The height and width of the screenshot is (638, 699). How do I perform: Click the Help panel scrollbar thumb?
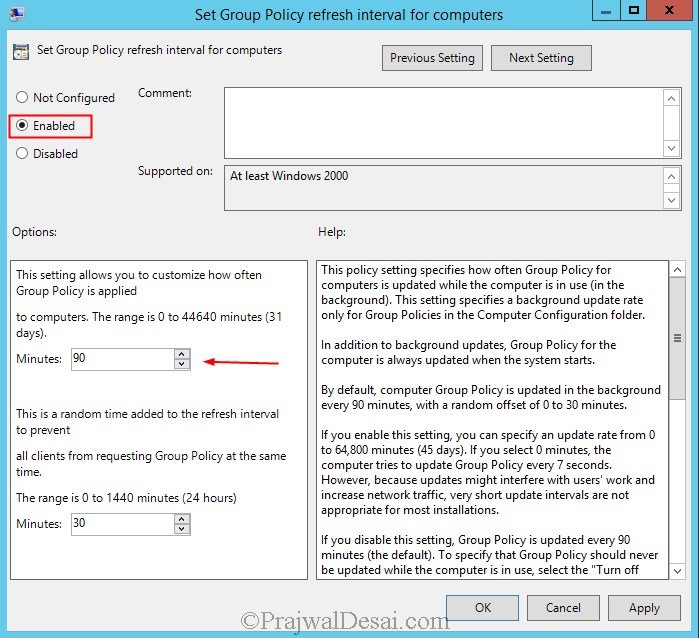pyautogui.click(x=678, y=338)
